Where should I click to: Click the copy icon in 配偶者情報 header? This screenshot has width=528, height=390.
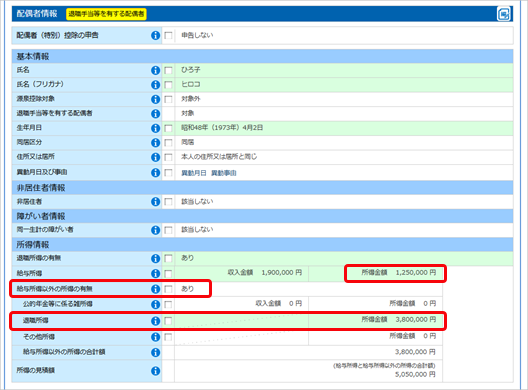click(504, 14)
